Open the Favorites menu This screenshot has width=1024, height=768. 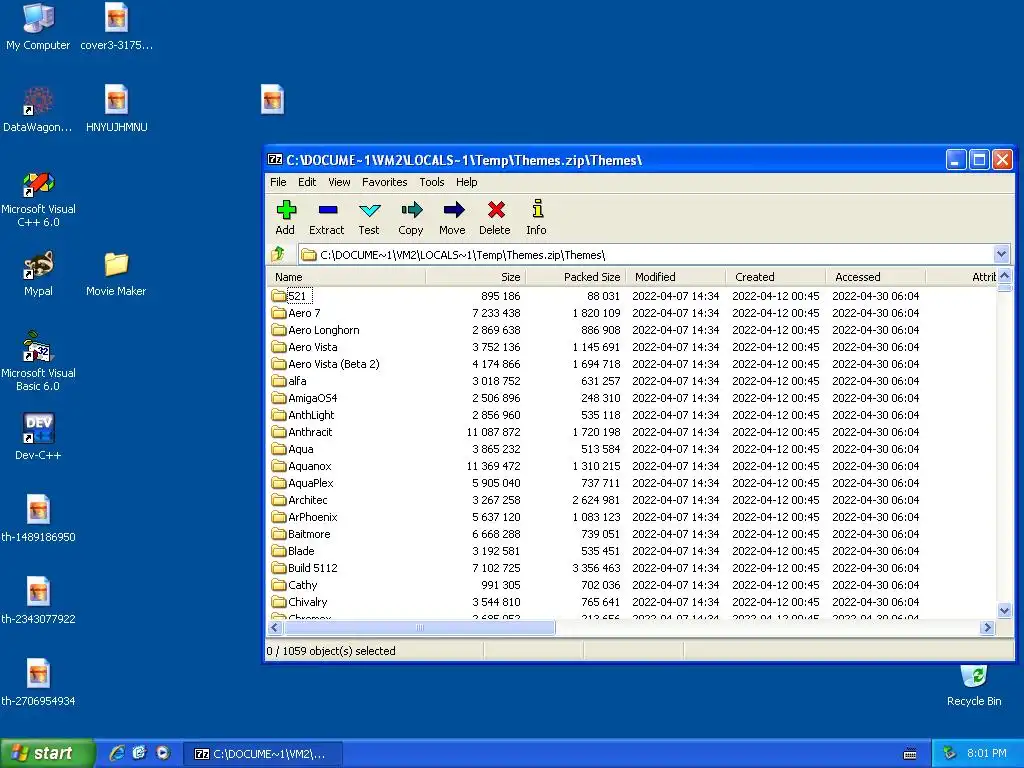point(385,182)
